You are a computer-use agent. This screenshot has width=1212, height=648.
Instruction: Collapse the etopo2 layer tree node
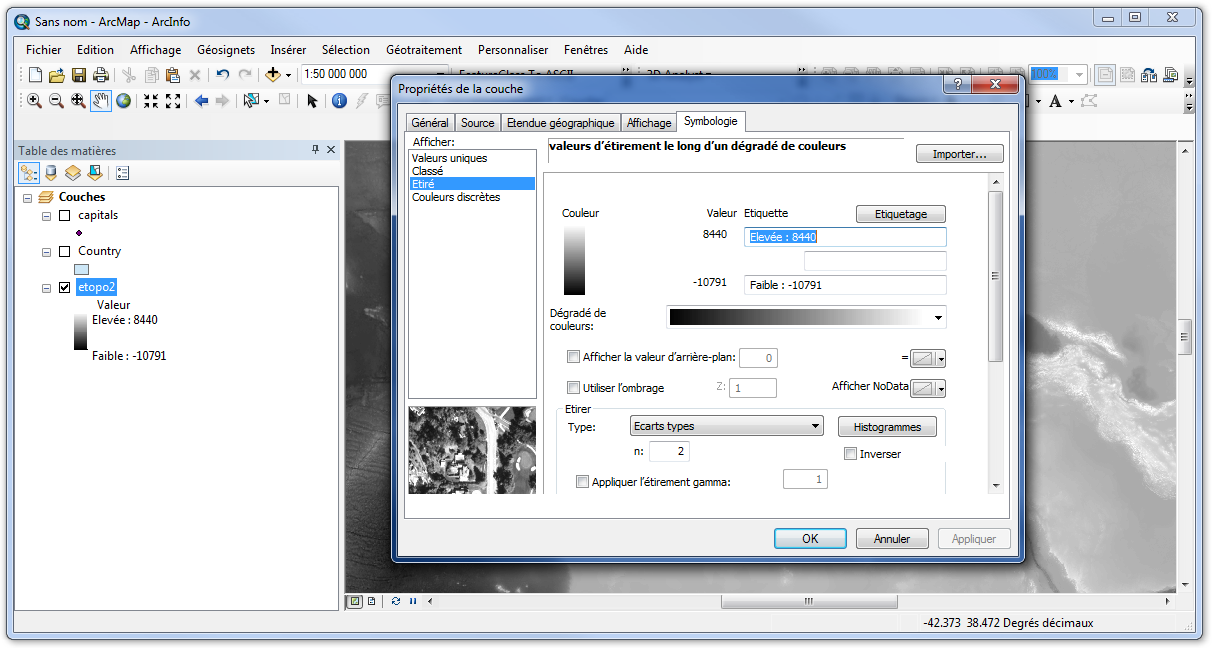click(x=47, y=288)
